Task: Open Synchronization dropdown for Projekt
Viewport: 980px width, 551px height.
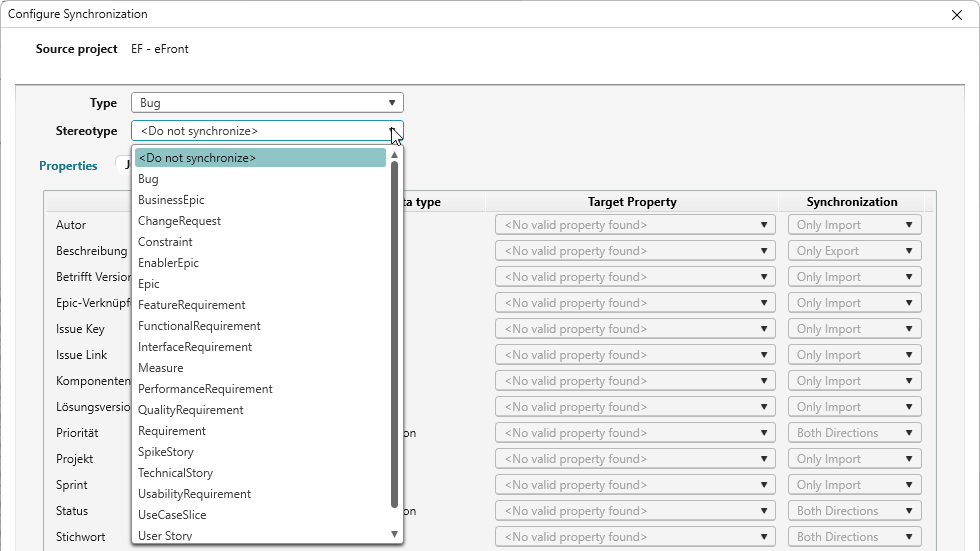Action: pos(854,459)
